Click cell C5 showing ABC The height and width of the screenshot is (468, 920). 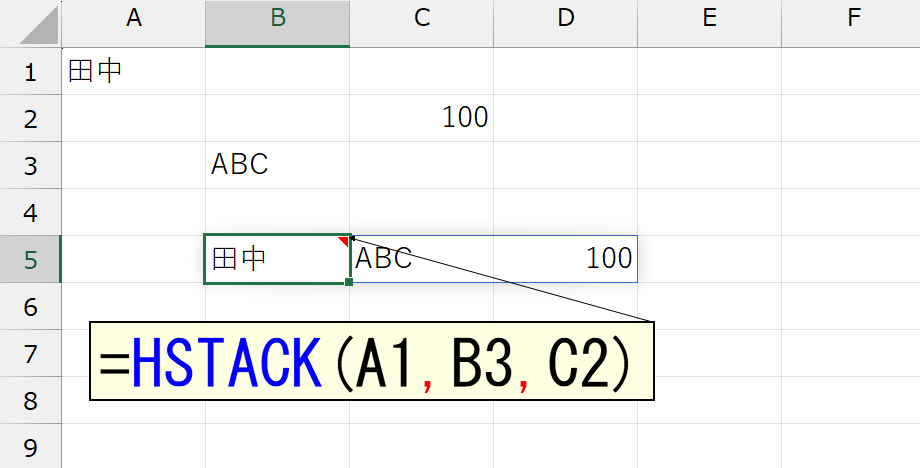tap(421, 259)
